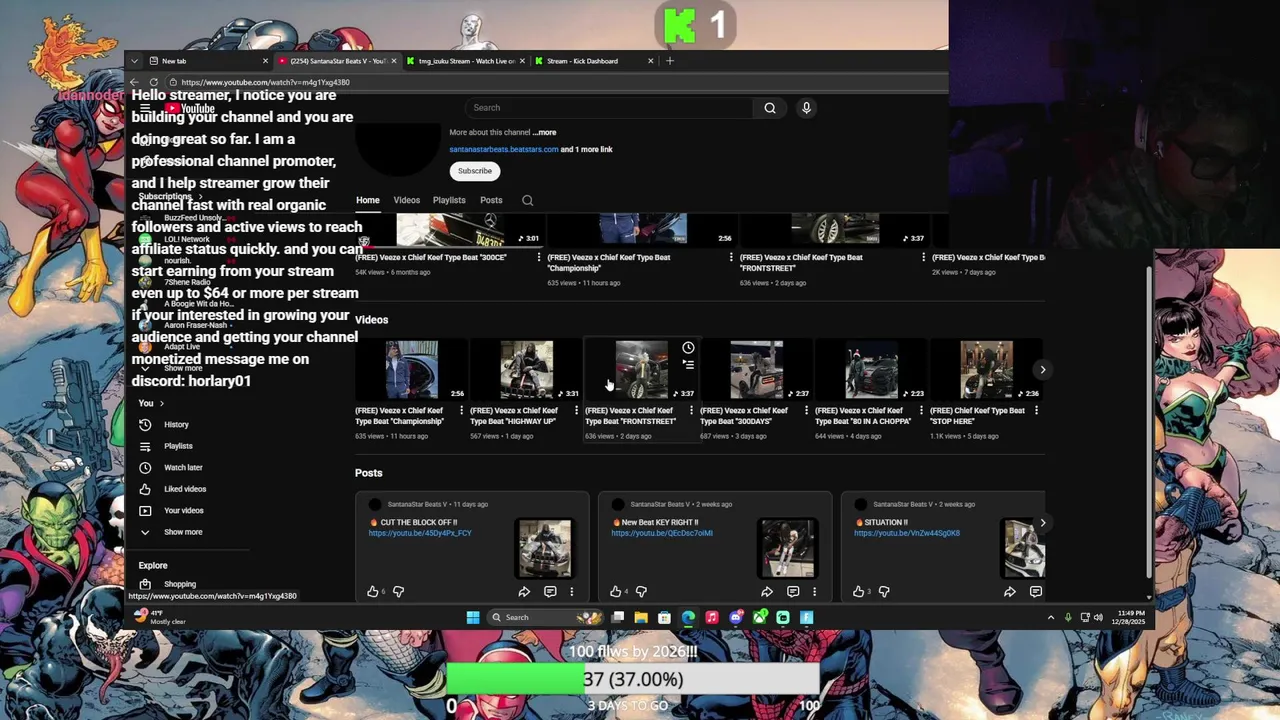Viewport: 1280px width, 720px height.
Task: Play HIGHWAY UP video thumbnail
Action: click(x=526, y=369)
